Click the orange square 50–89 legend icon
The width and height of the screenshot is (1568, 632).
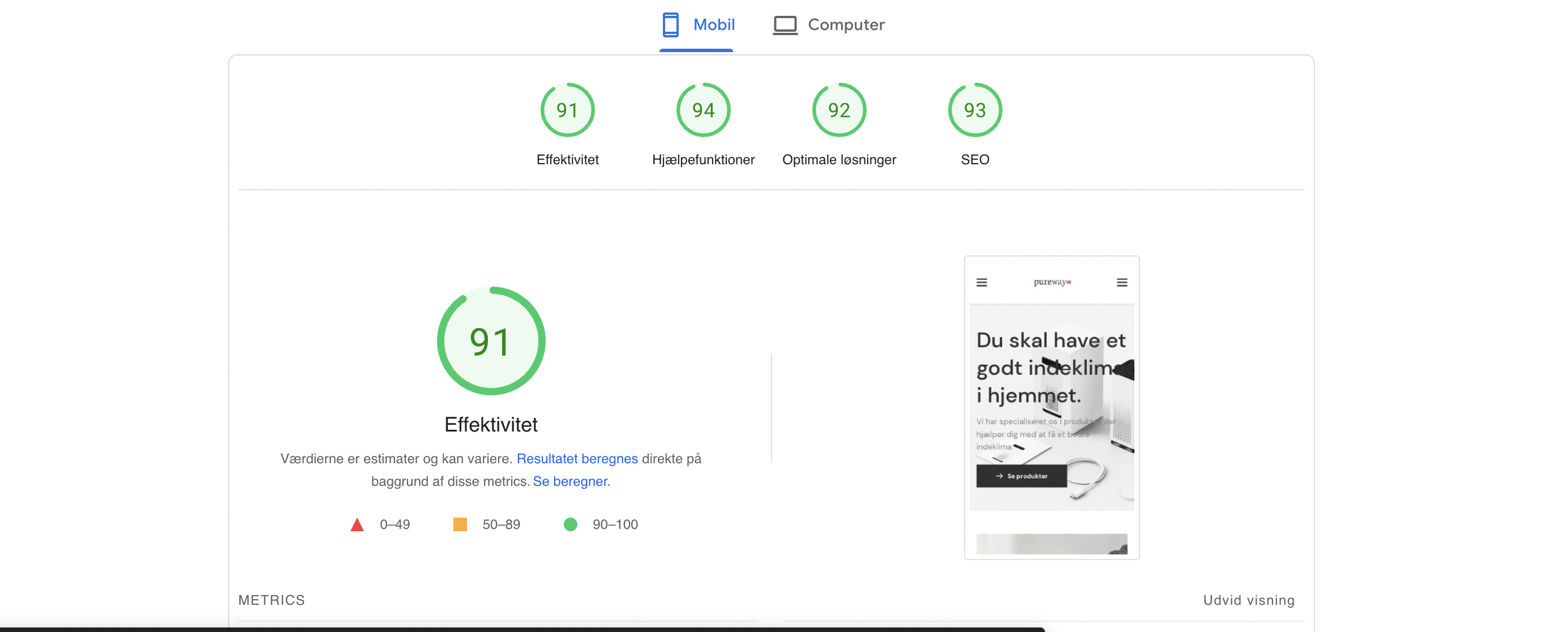pos(460,524)
